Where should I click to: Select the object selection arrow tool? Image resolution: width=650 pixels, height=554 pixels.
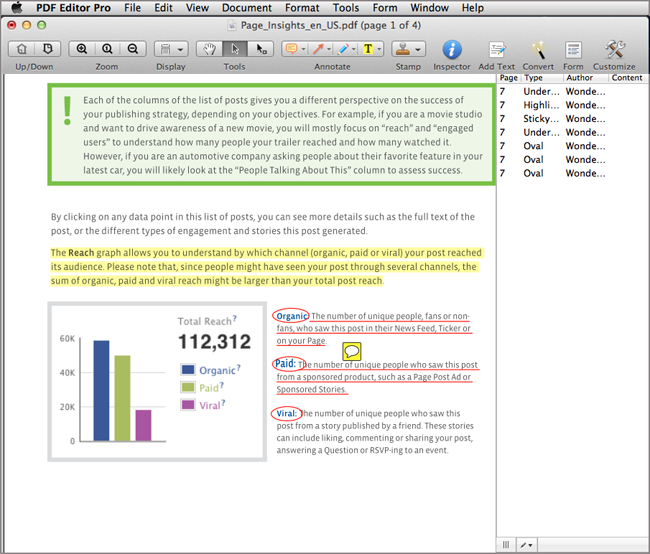(261, 49)
